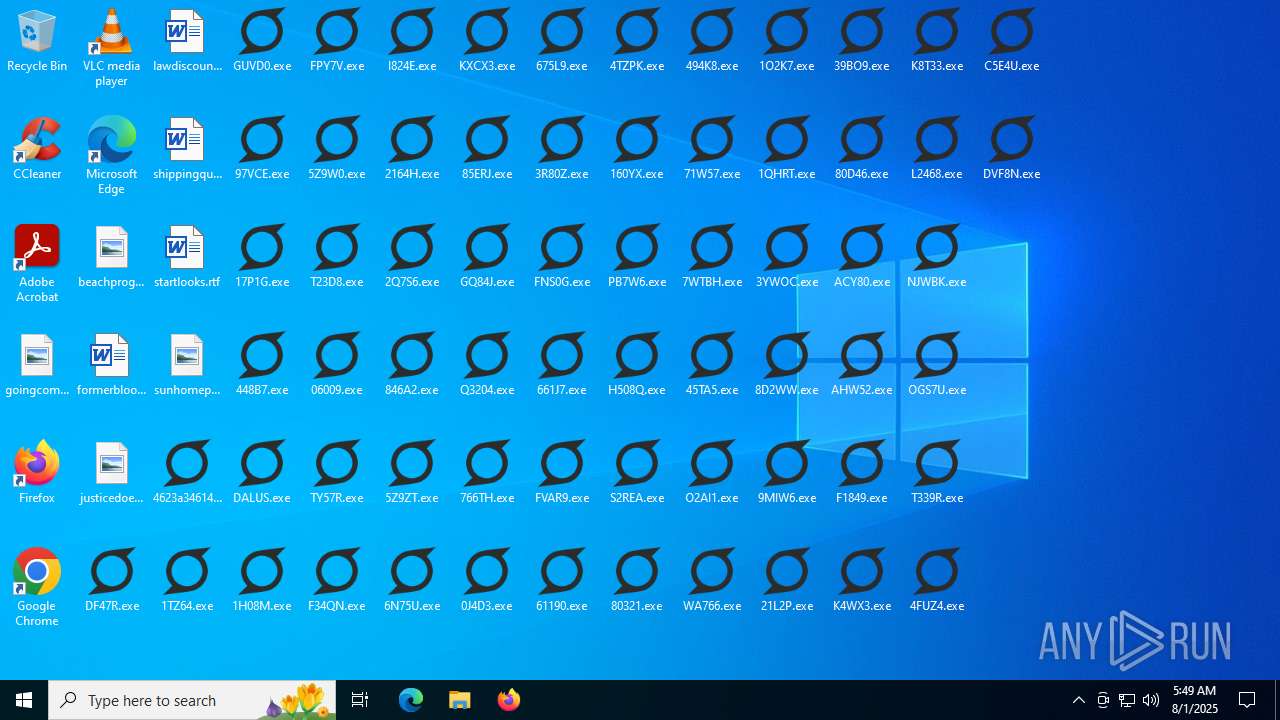Open the Recycle Bin desktop icon
1280x720 pixels.
(x=37, y=42)
